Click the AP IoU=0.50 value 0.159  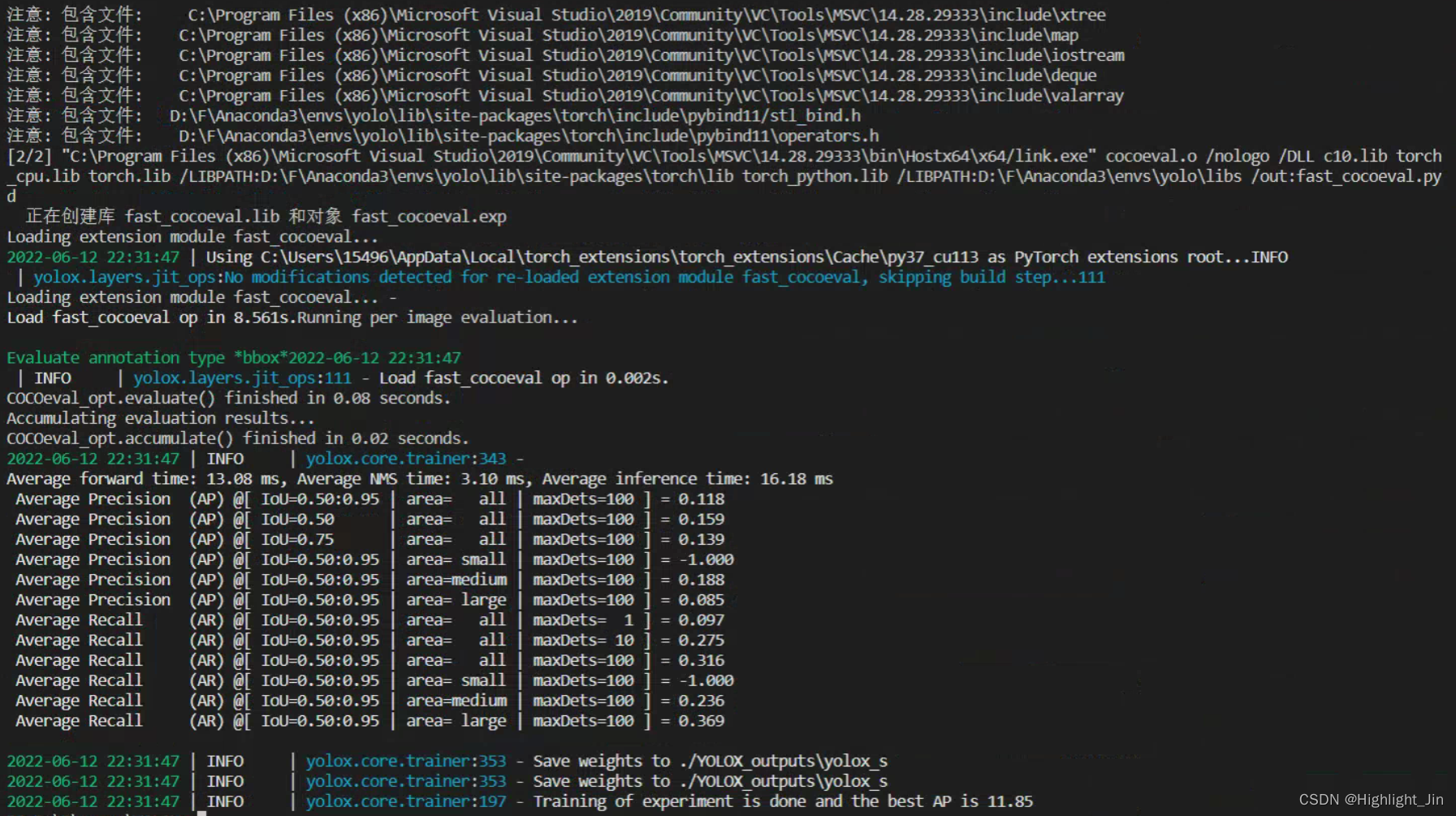click(702, 520)
